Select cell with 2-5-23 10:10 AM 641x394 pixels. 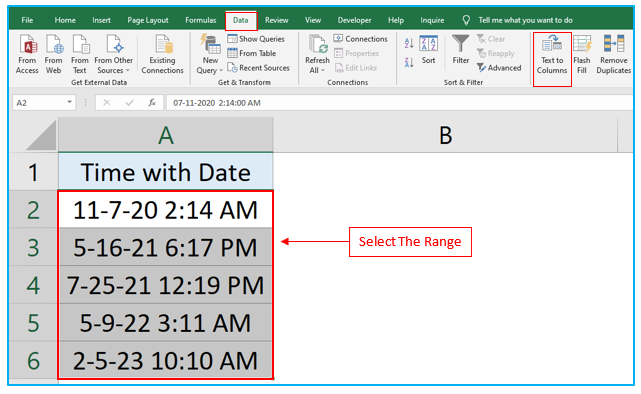[x=166, y=360]
